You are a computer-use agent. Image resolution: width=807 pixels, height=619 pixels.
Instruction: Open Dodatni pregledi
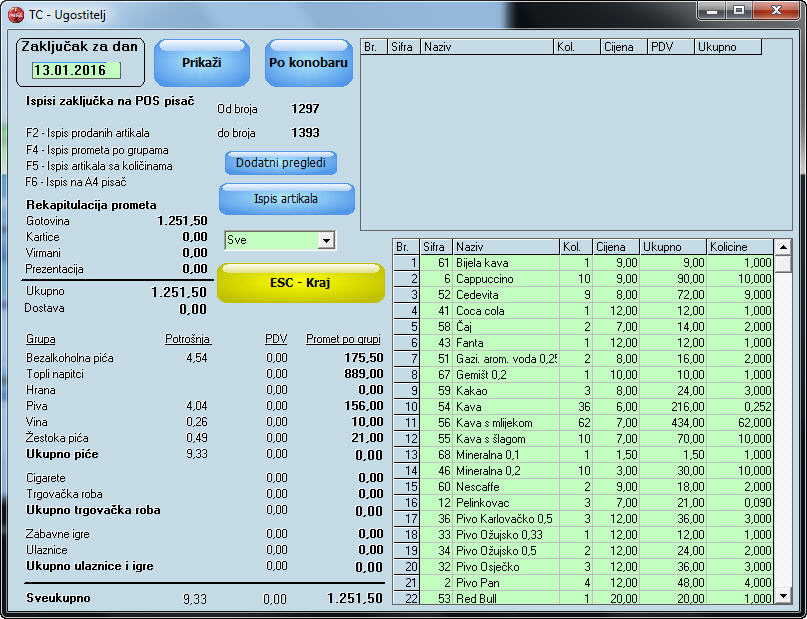[280, 163]
